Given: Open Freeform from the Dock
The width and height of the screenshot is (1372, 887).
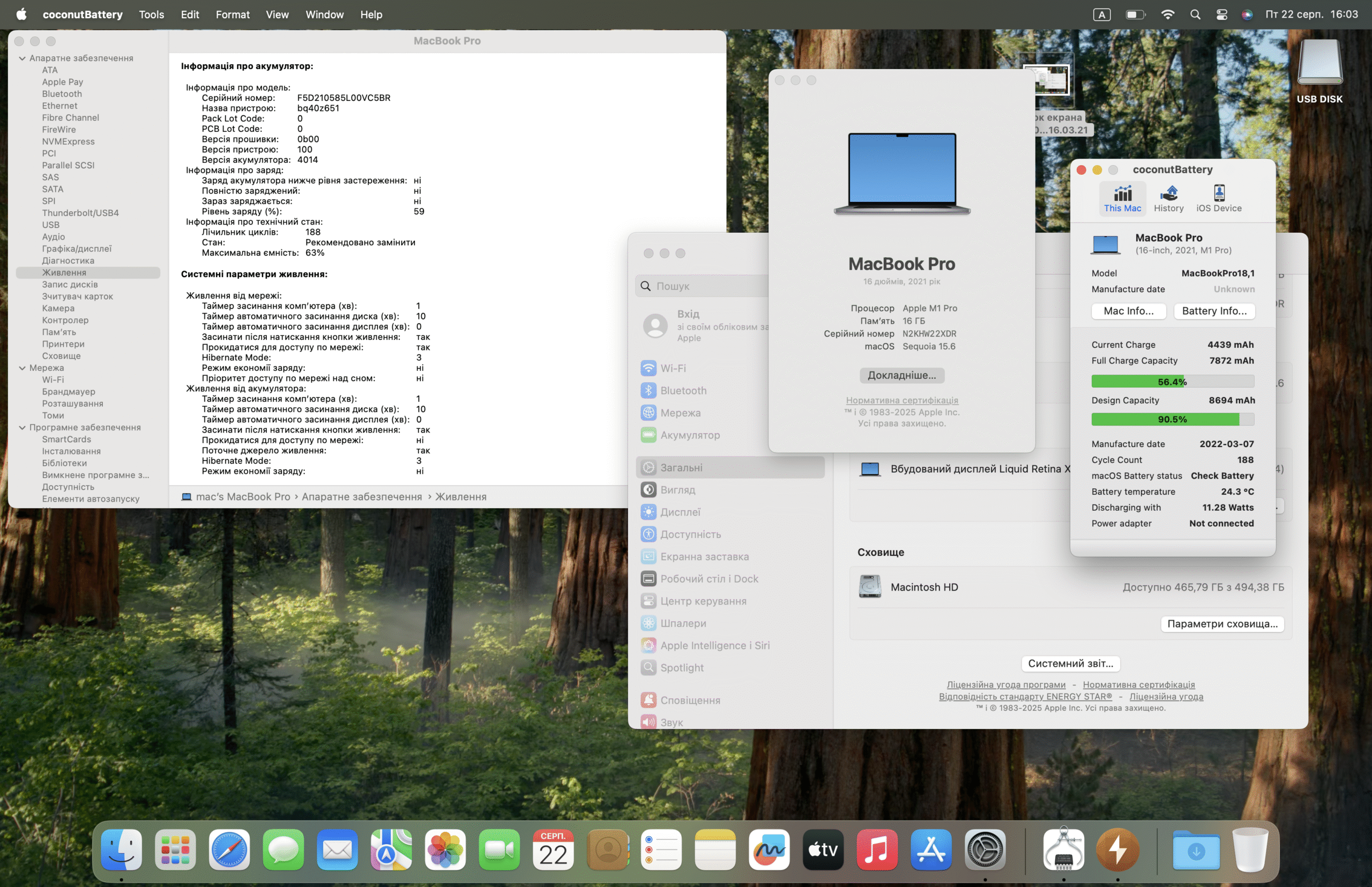Looking at the screenshot, I should coord(769,849).
